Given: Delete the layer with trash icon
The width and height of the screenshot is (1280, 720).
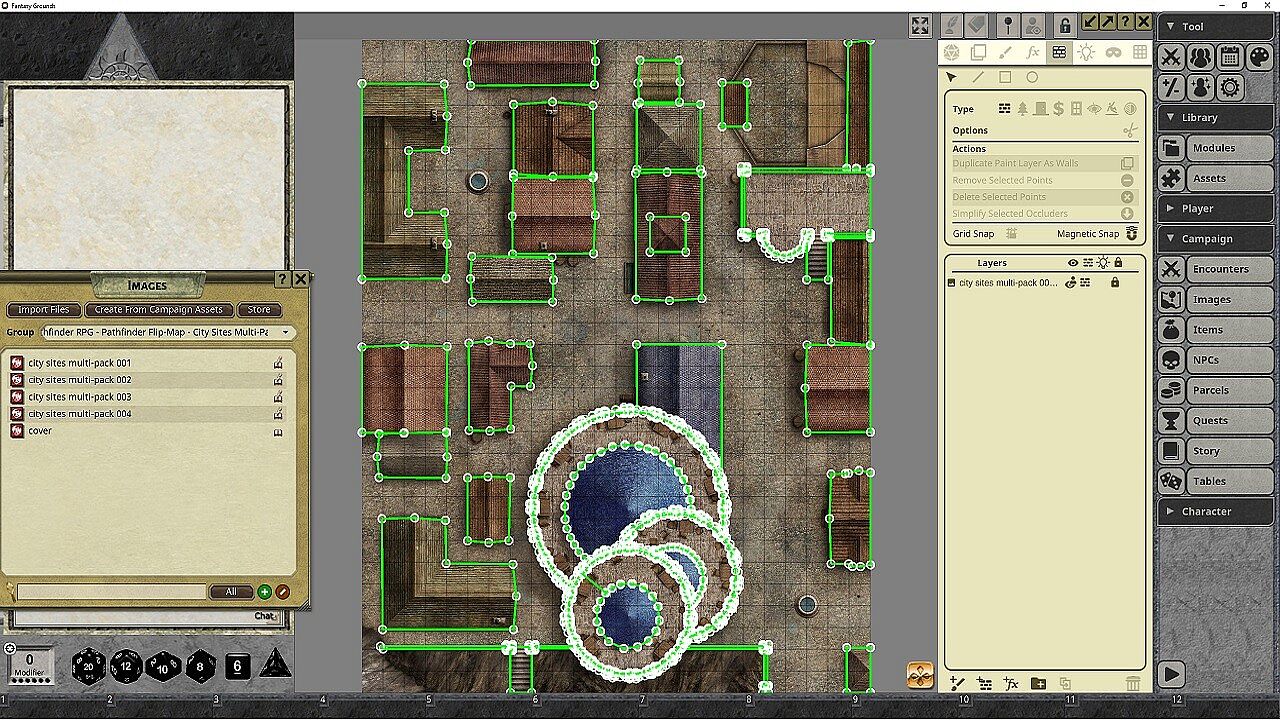Looking at the screenshot, I should pos(1132,683).
